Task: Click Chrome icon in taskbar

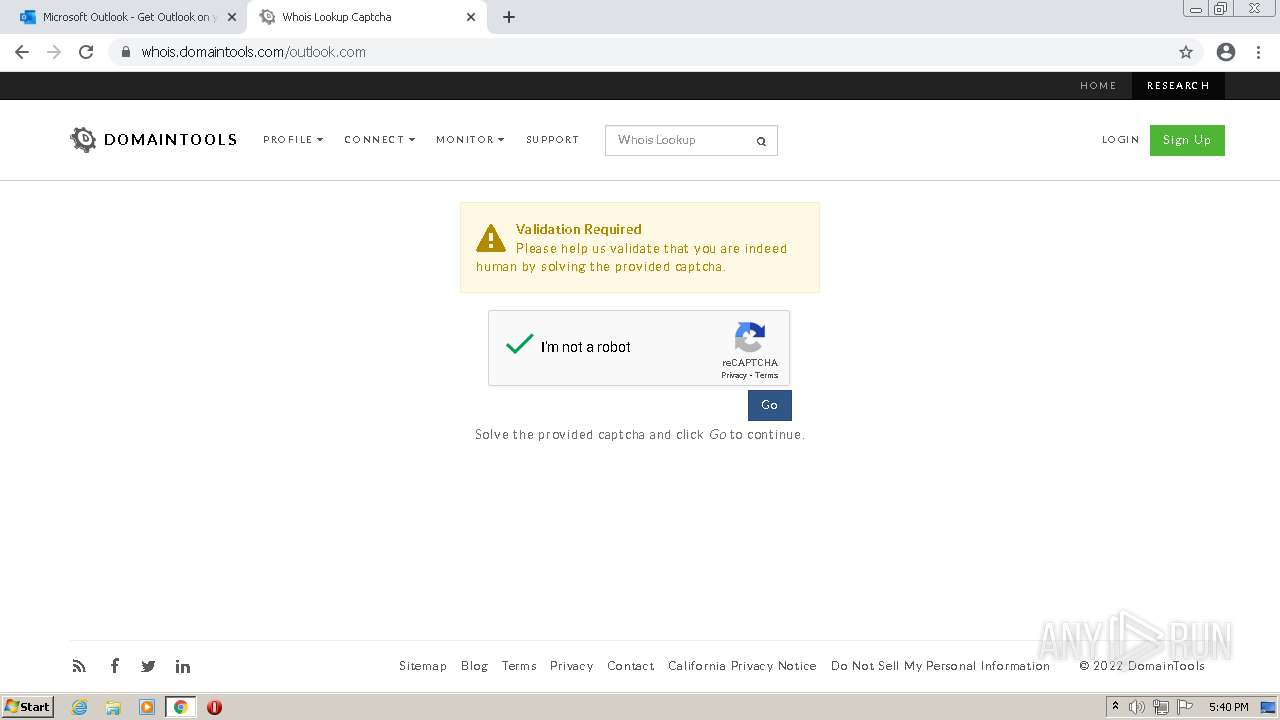Action: (x=181, y=707)
